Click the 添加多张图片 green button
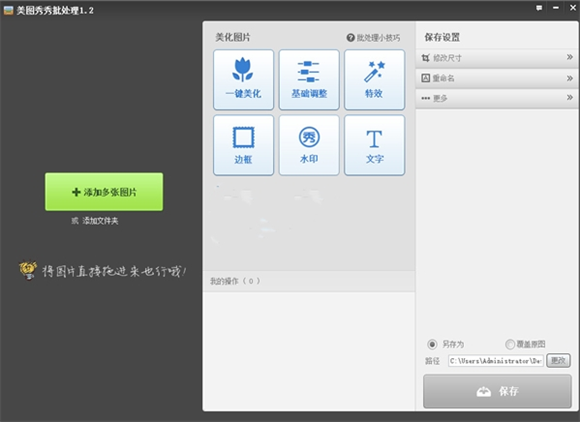Image resolution: width=580 pixels, height=422 pixels. pyautogui.click(x=104, y=192)
